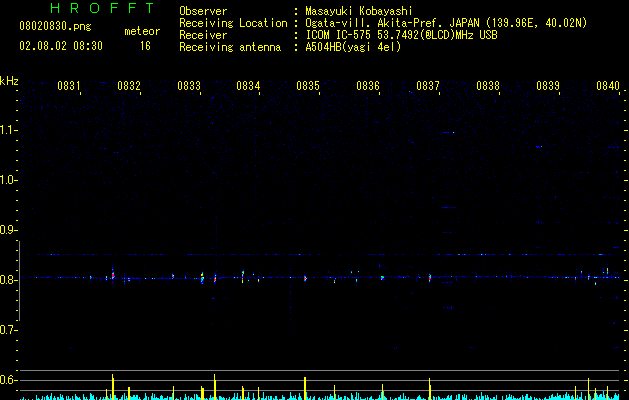Click the 0.9 kHz axis label
This screenshot has height=400, width=629.
pyautogui.click(x=8, y=230)
